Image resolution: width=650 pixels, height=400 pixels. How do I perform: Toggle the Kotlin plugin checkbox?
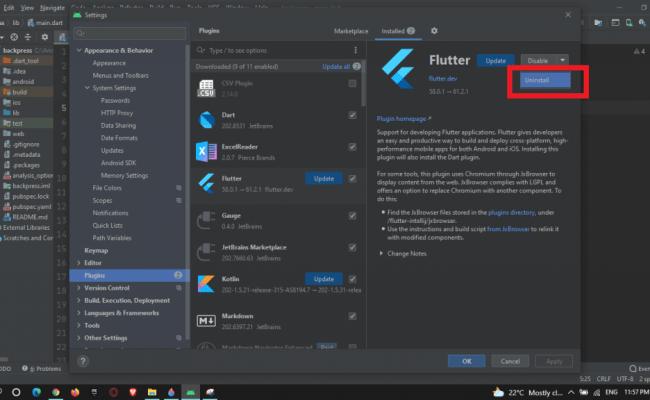point(352,279)
